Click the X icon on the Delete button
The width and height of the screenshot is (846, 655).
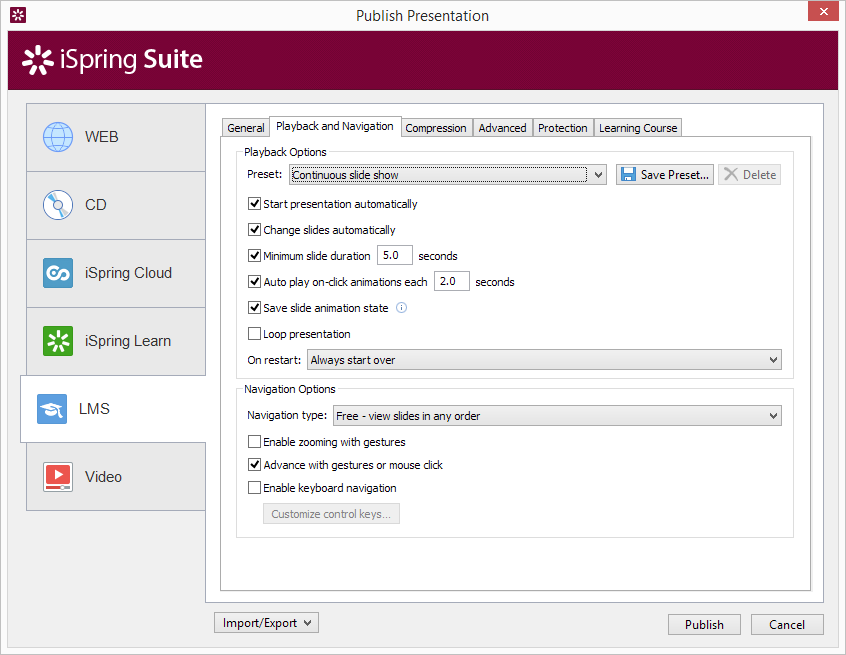point(731,174)
